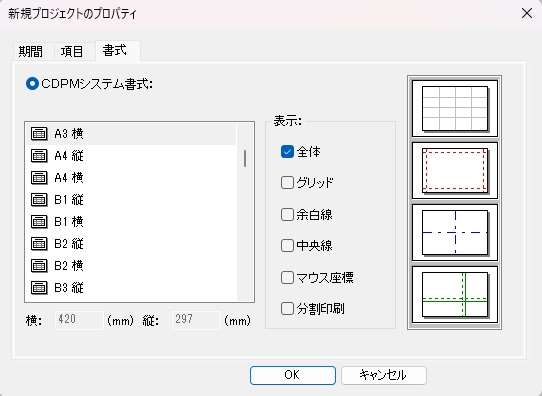Close the 新規プロジェクトのプロパティ dialog

click(527, 14)
